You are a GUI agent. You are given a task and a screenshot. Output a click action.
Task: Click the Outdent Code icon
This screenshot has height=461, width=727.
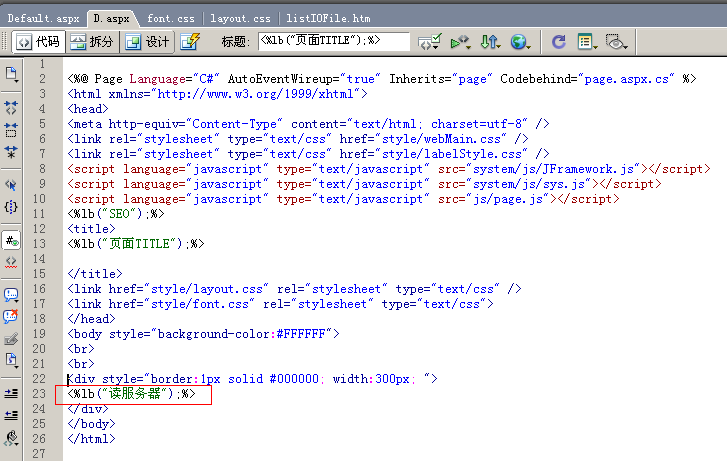click(11, 415)
